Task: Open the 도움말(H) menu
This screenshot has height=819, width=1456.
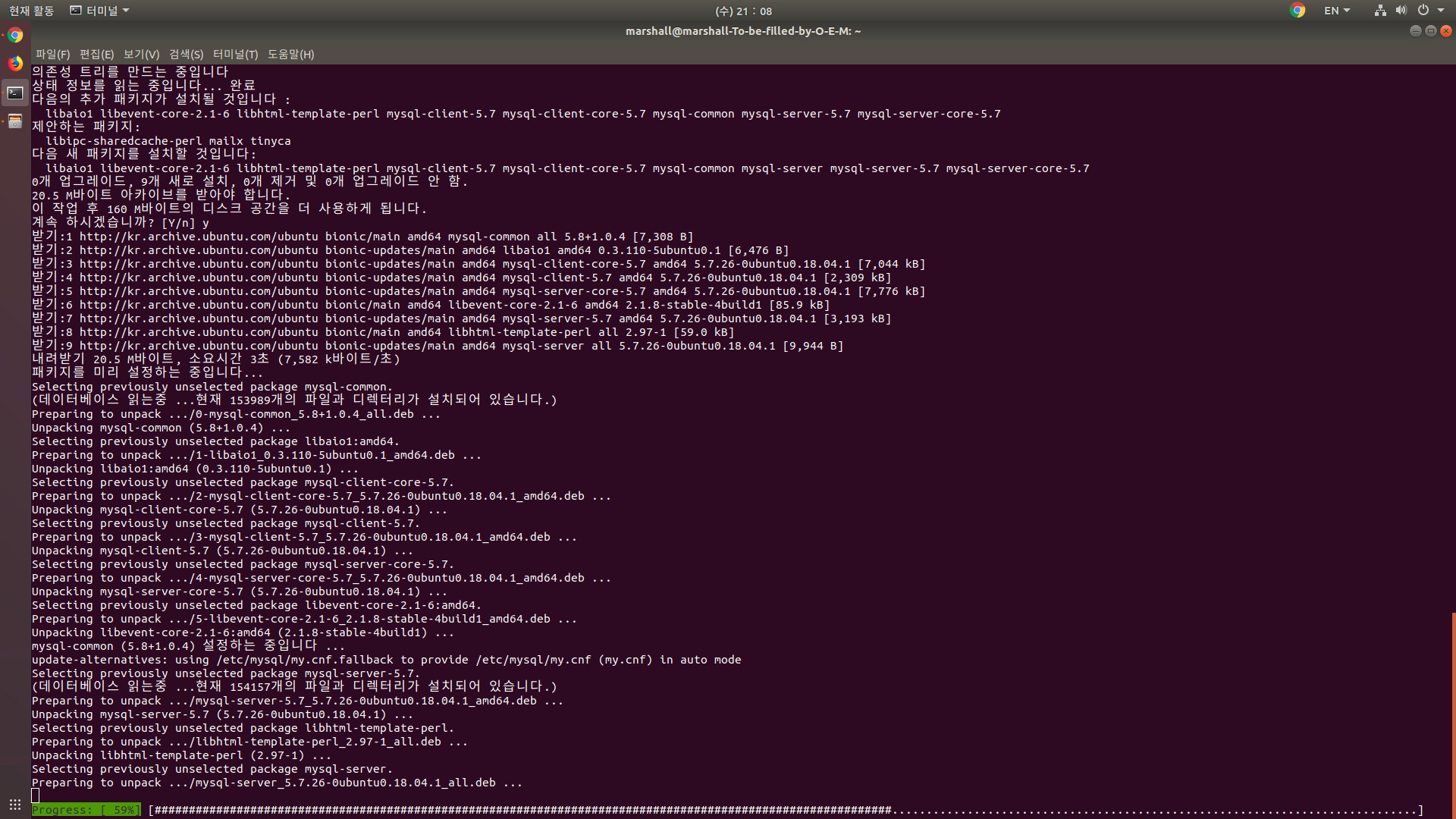Action: (290, 55)
